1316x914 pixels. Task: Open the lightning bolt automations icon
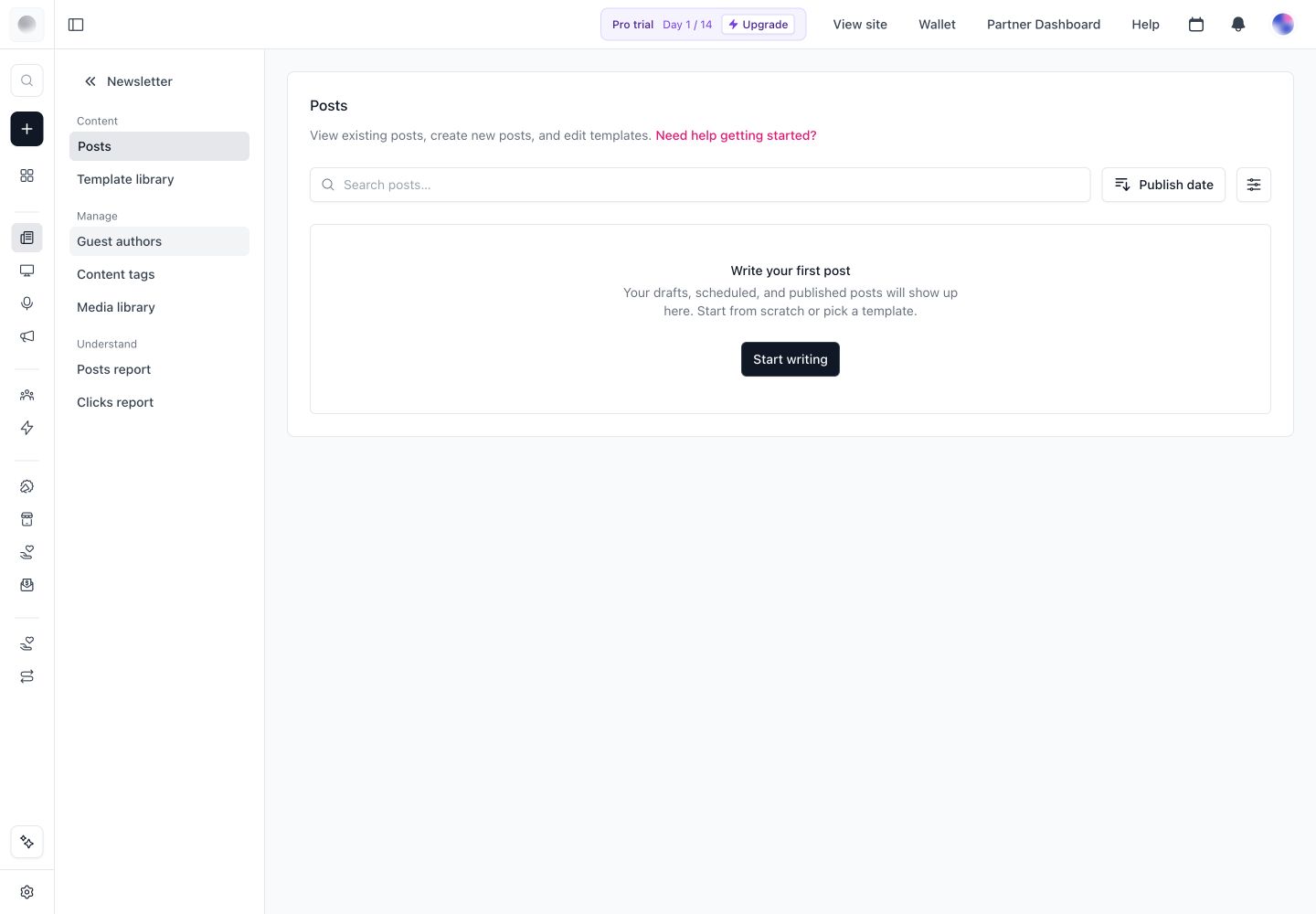27,428
